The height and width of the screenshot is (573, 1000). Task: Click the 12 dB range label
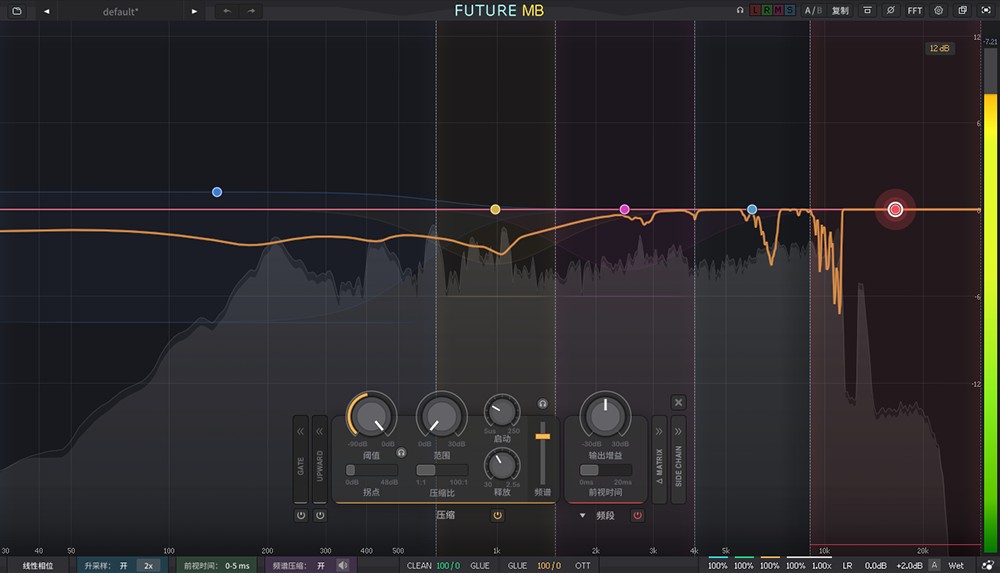939,48
